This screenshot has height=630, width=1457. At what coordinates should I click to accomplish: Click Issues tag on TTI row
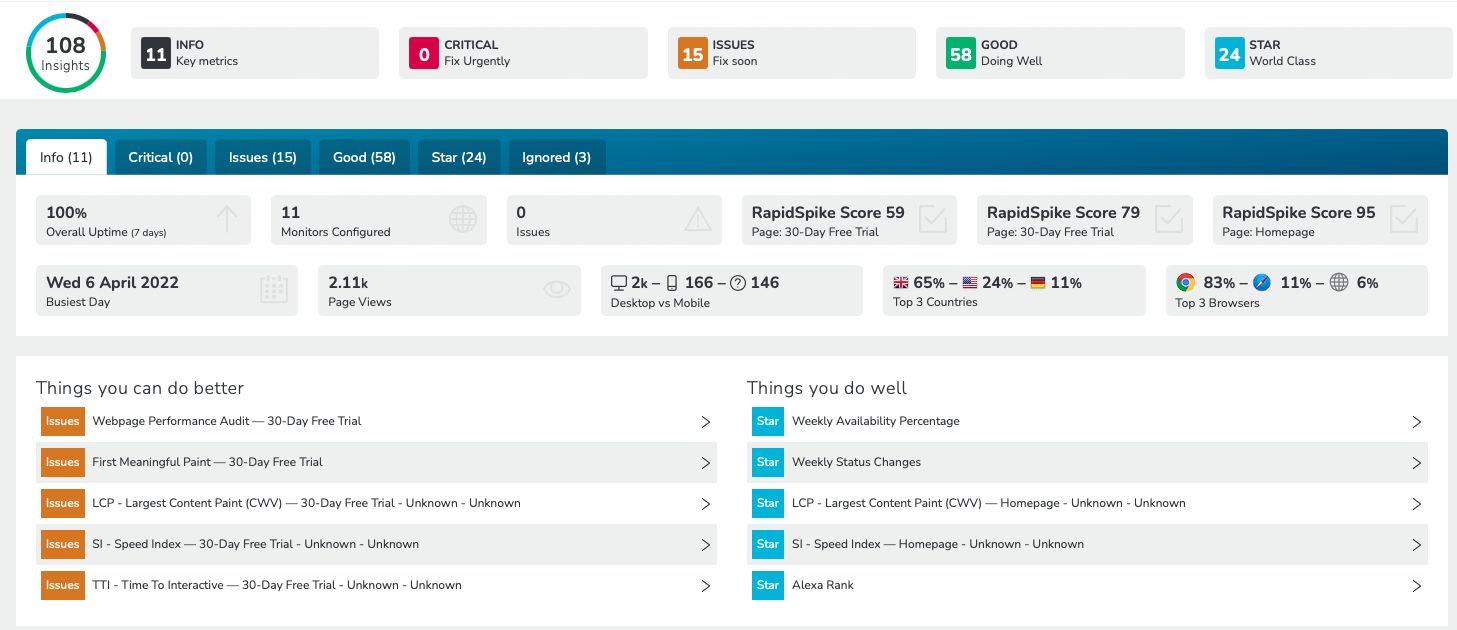63,586
